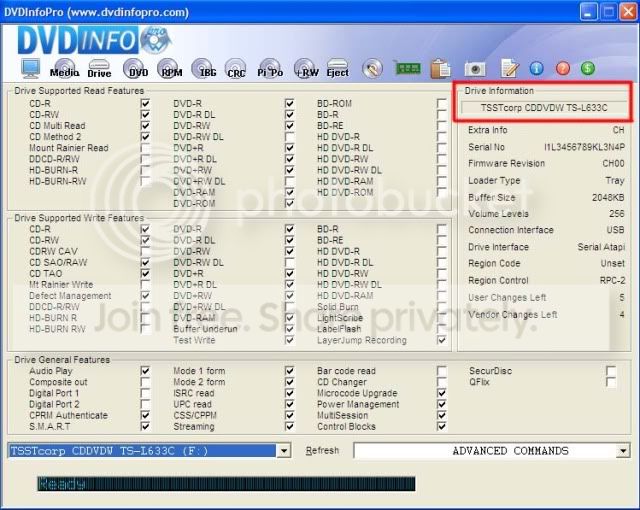Click the DVD disc toolbar icon
The image size is (640, 510).
(x=136, y=69)
